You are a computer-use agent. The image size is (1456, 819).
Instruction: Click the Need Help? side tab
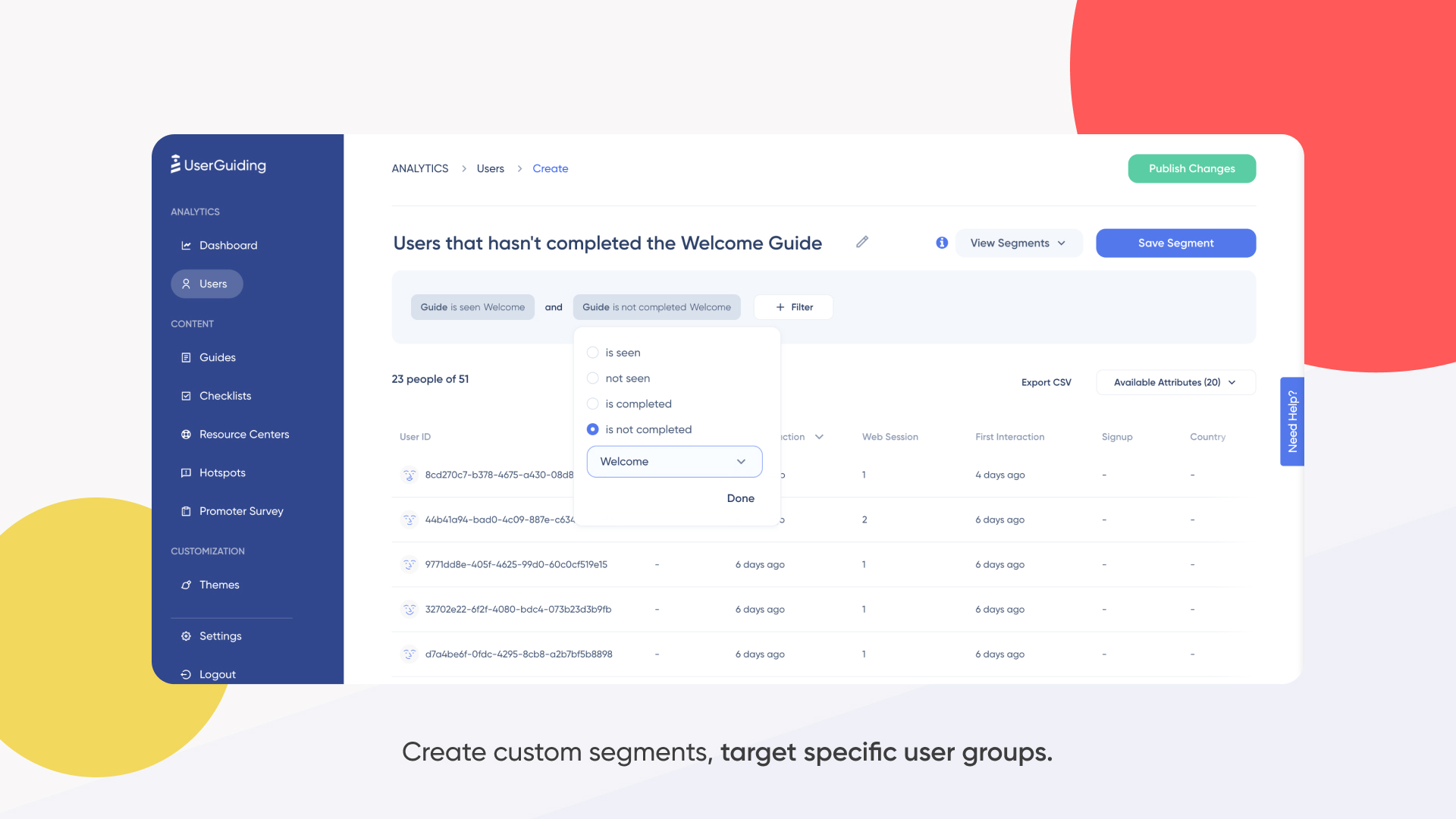coord(1292,422)
